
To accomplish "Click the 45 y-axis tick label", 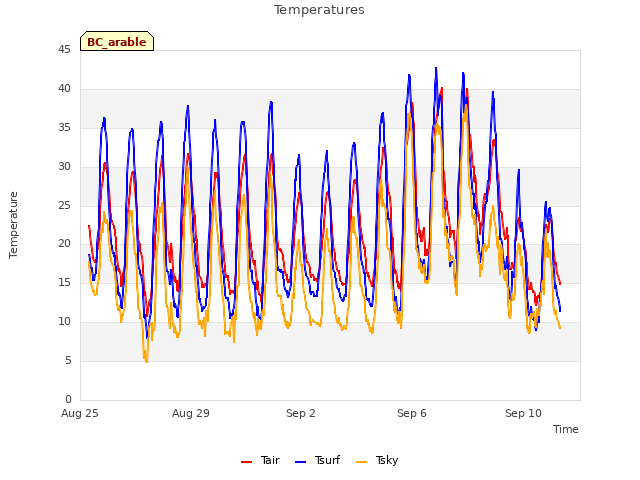I will (64, 50).
